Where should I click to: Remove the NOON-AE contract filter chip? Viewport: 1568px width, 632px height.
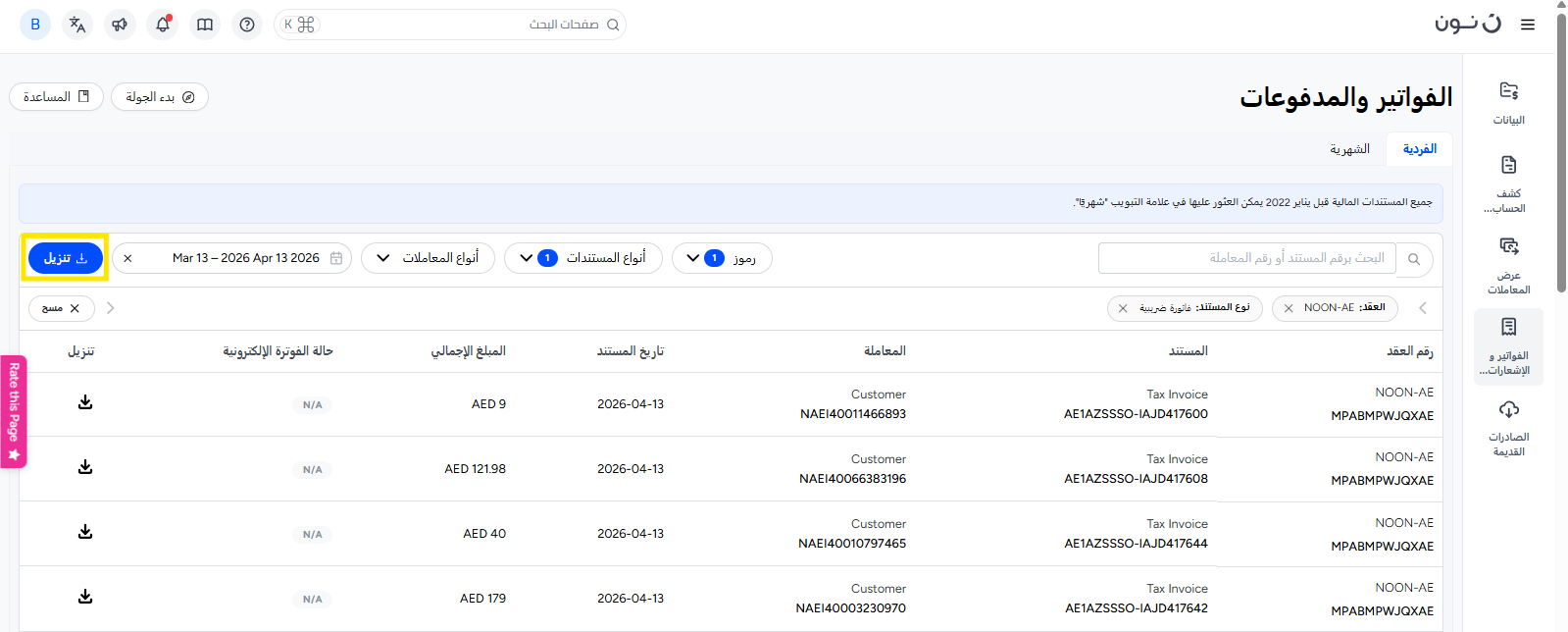[x=1289, y=308]
